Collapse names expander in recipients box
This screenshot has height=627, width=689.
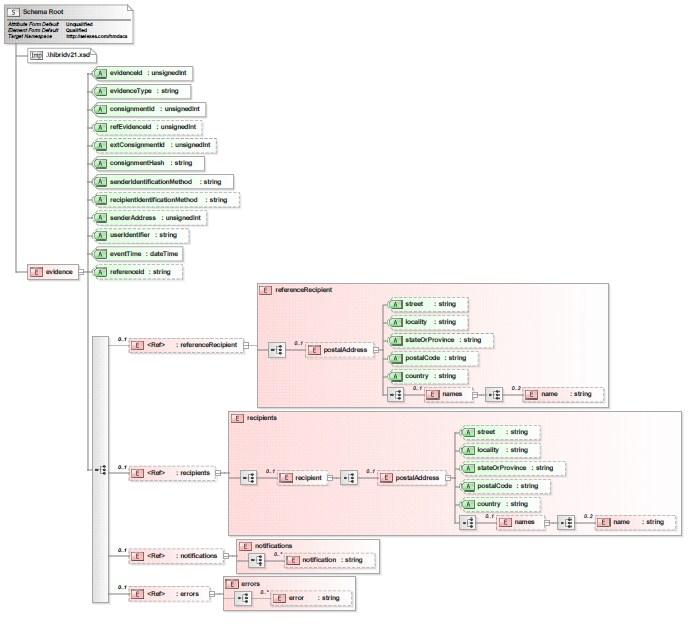[x=547, y=523]
